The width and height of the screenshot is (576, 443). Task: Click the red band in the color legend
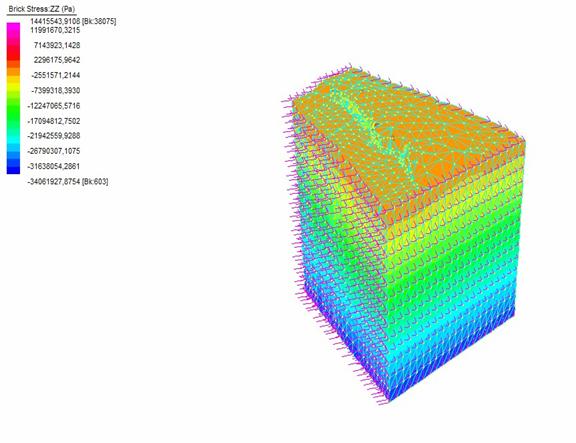(13, 56)
